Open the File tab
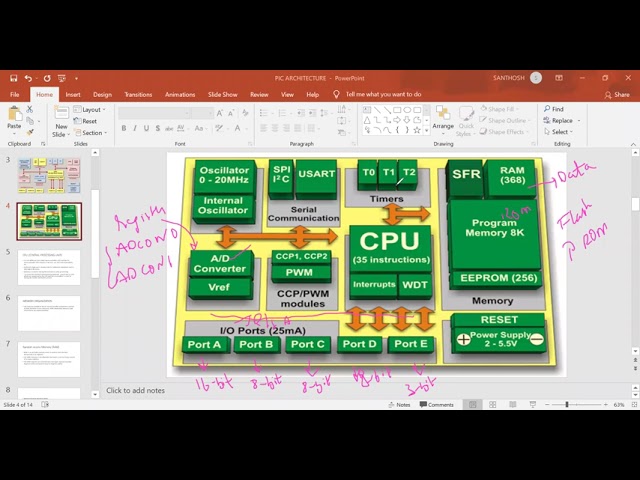640x480 pixels. (x=15, y=94)
